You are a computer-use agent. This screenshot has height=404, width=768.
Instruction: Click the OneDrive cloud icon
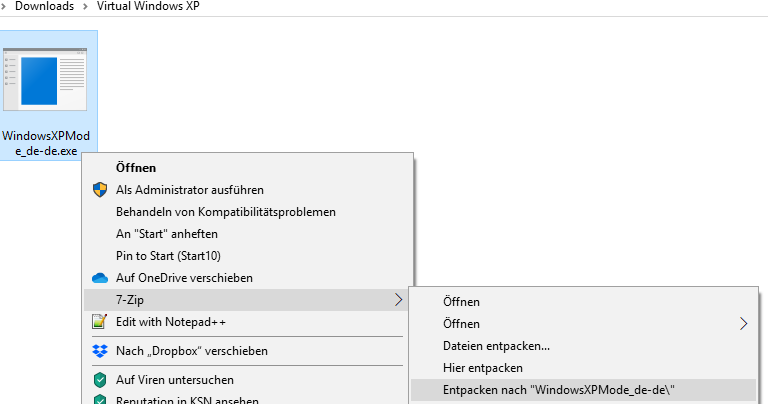pyautogui.click(x=100, y=278)
